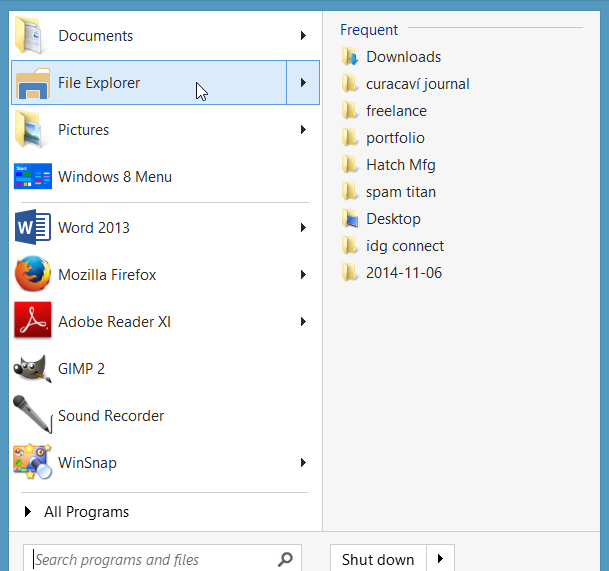609x571 pixels.
Task: Select the Windows 8 Menu entry
Action: (x=165, y=176)
